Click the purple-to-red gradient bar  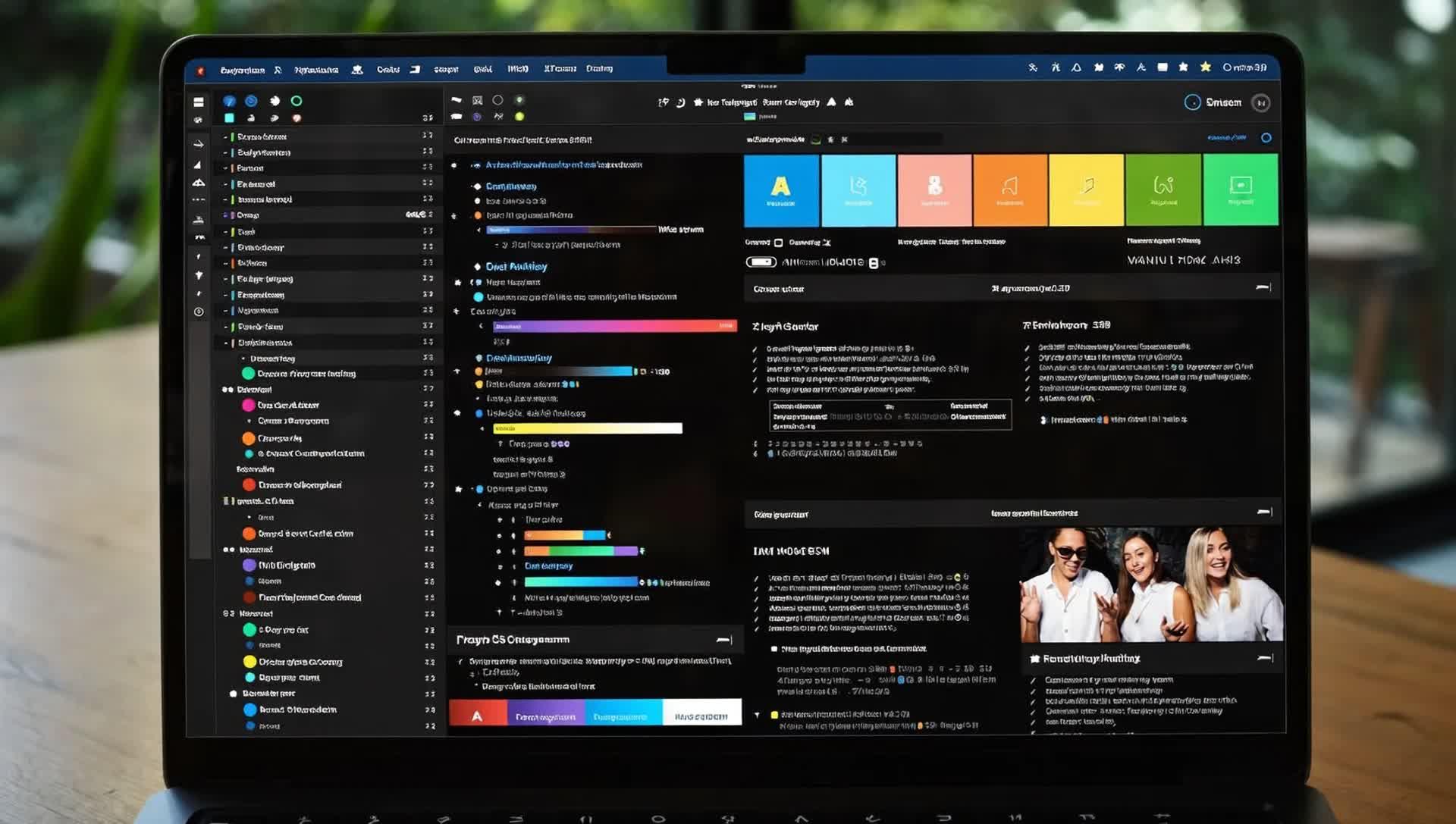pos(614,326)
